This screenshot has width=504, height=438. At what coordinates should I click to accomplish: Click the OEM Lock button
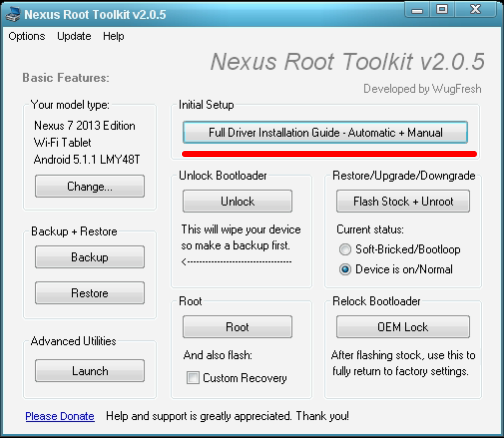pos(403,327)
